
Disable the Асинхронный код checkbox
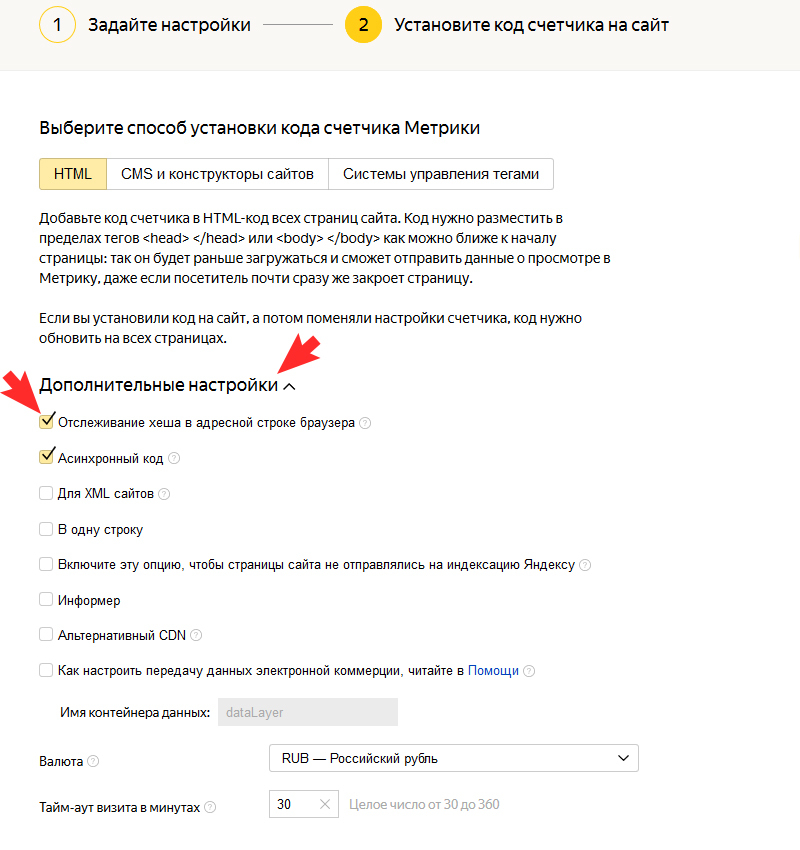coord(46,457)
